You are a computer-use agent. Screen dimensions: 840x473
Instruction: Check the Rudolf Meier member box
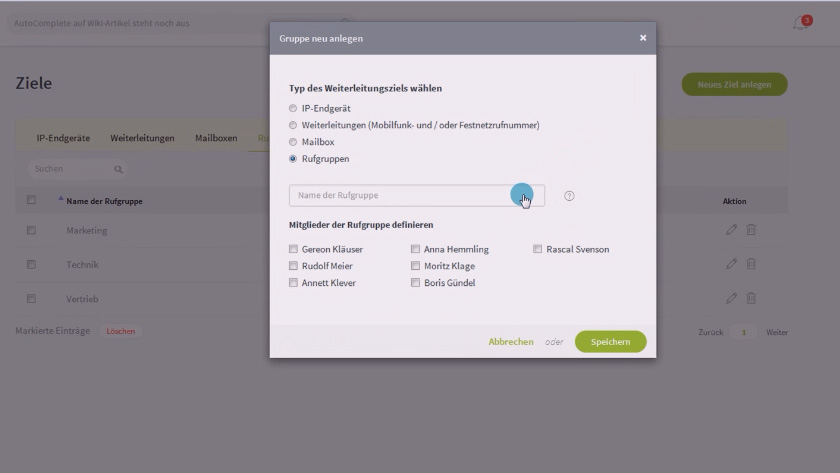coord(293,266)
